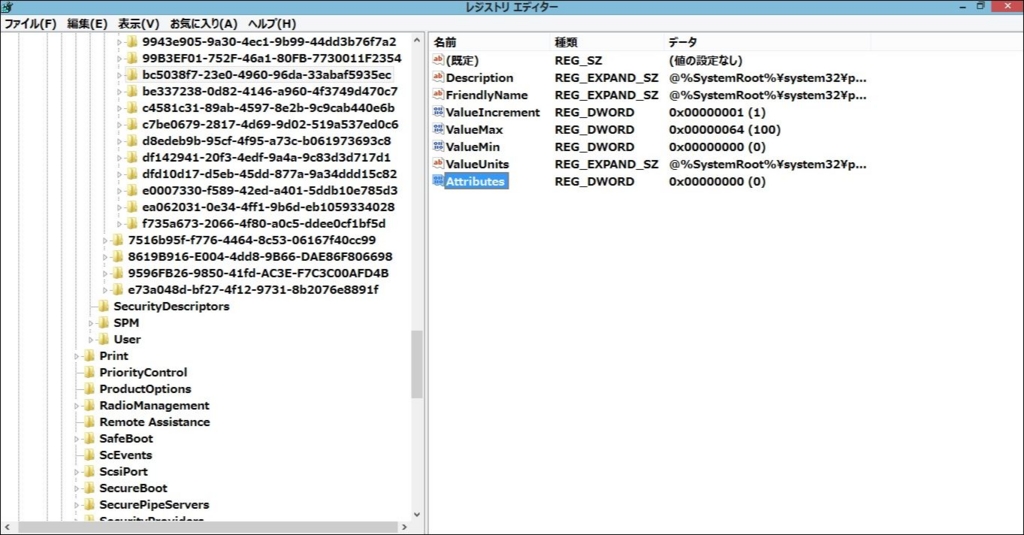The width and height of the screenshot is (1024, 535).
Task: Select the c7be0679-2817-4d69 key
Action: point(270,124)
